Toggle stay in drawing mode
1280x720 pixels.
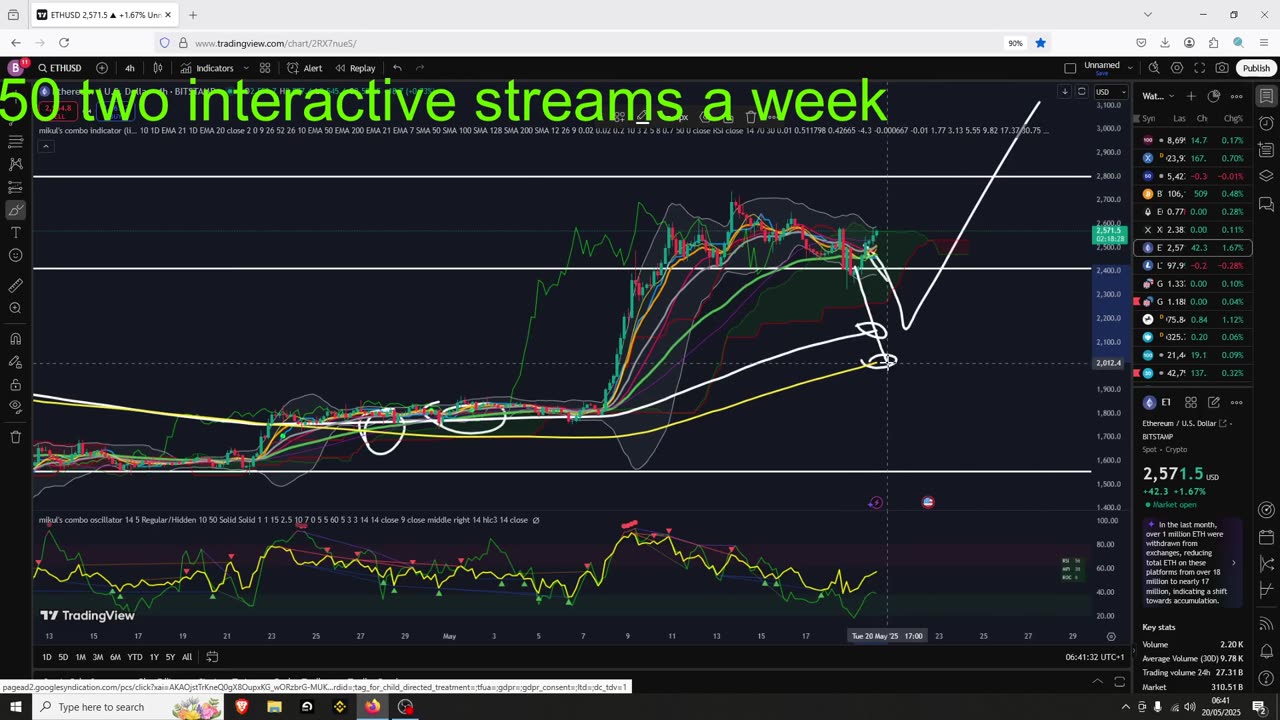click(x=15, y=362)
